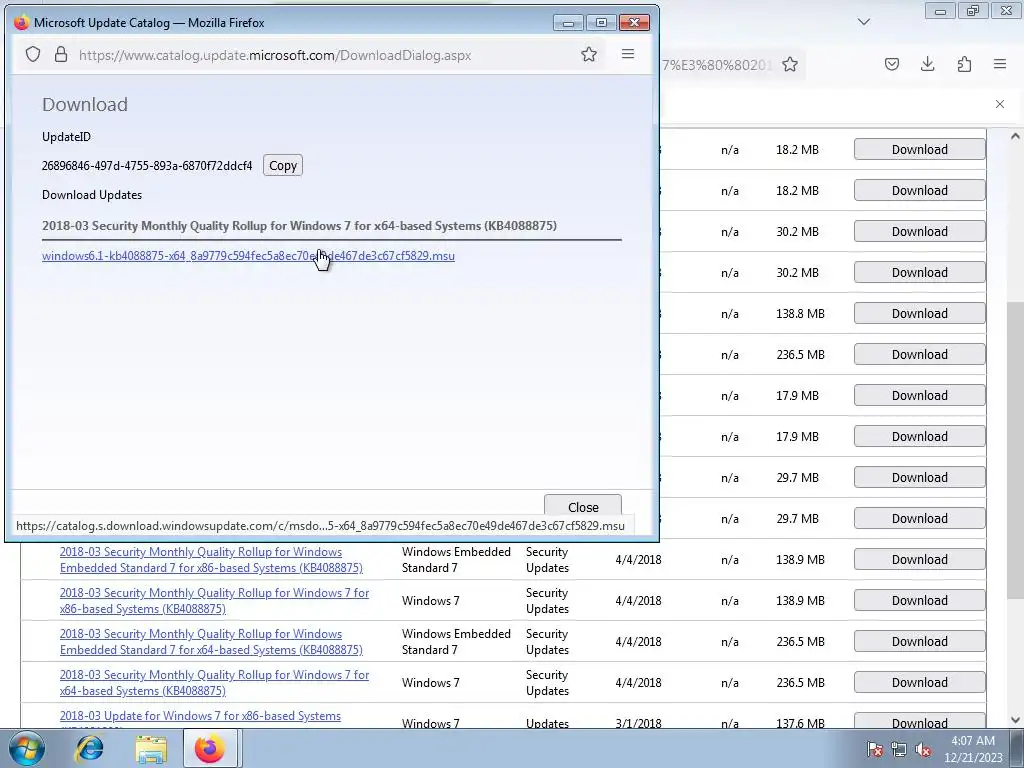Viewport: 1024px width, 768px height.
Task: Copy the UpdateID with the Copy button
Action: point(283,165)
